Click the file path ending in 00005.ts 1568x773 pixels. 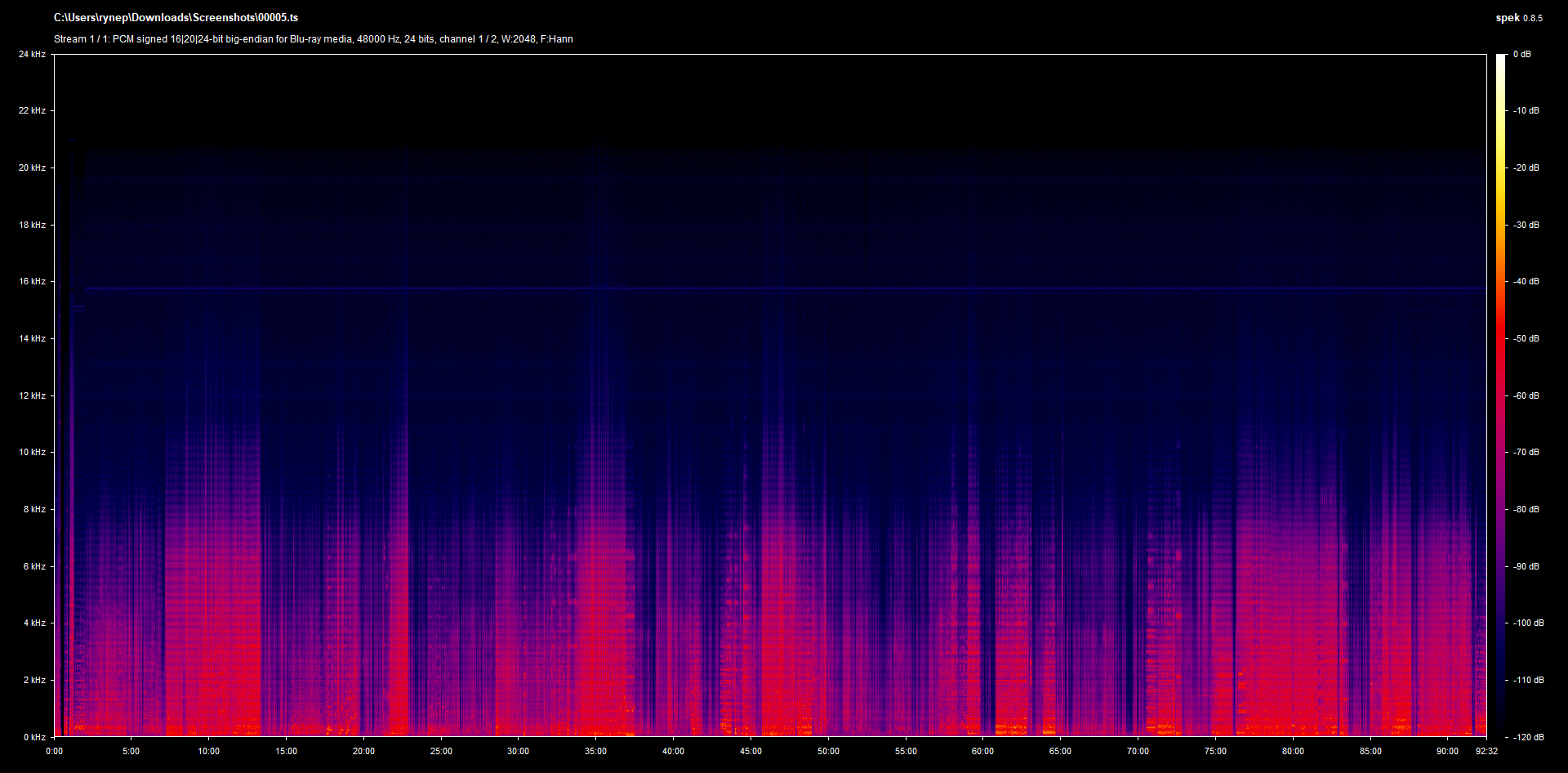[176, 18]
